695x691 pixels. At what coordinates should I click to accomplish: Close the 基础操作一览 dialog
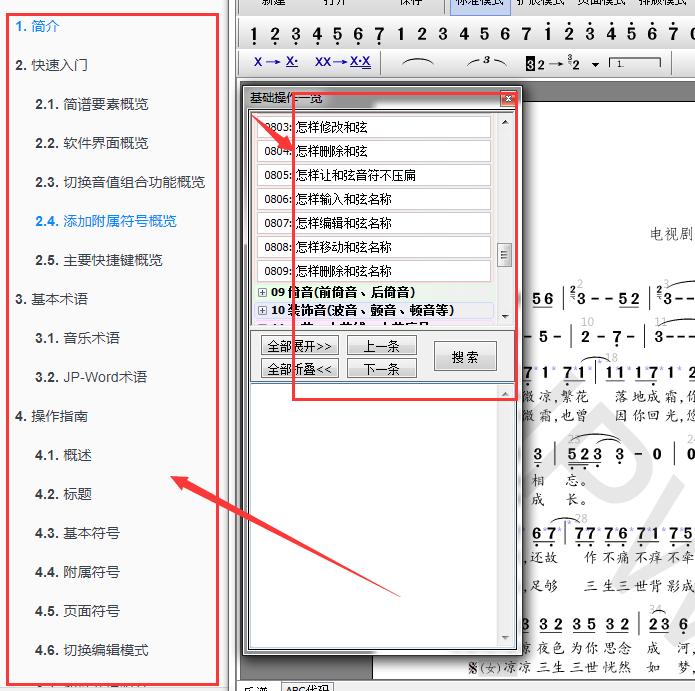click(x=509, y=98)
